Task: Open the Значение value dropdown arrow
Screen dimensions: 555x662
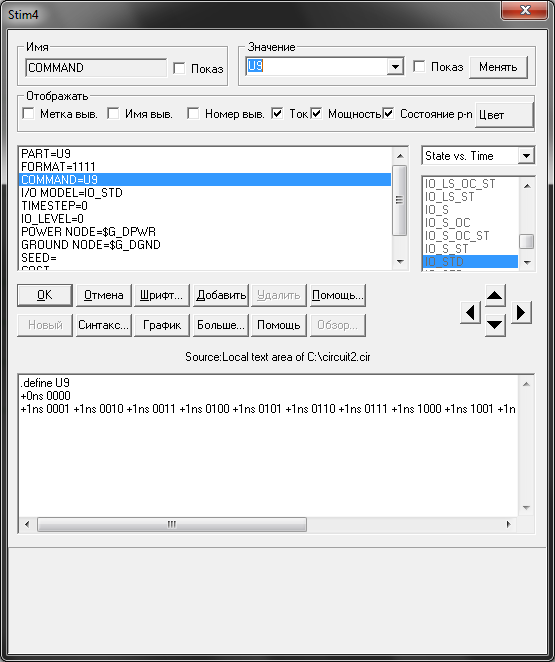Action: [395, 66]
